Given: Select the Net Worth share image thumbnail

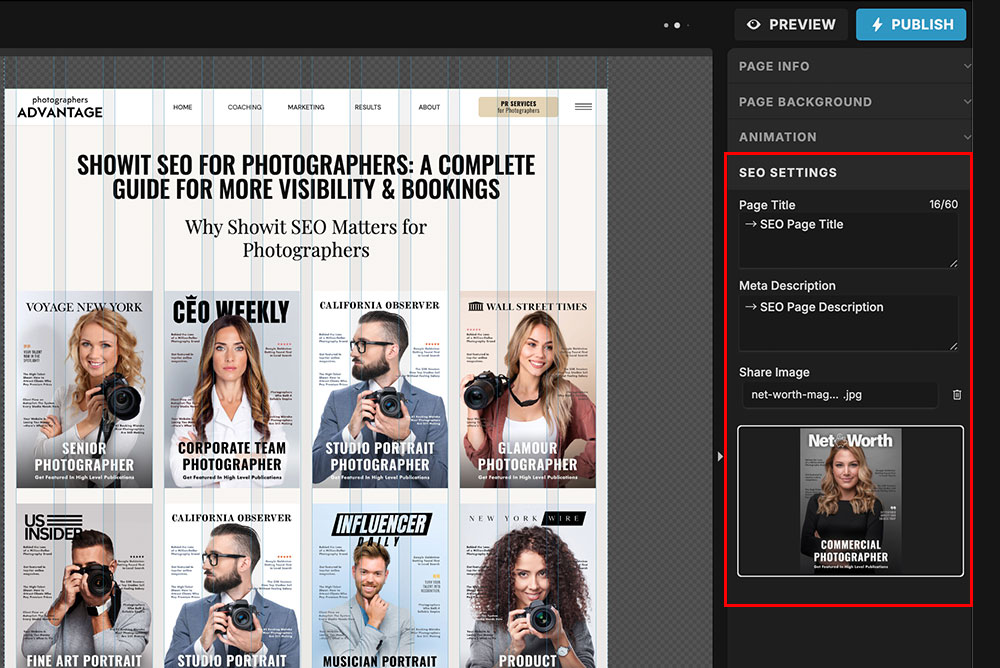Looking at the screenshot, I should (850, 501).
